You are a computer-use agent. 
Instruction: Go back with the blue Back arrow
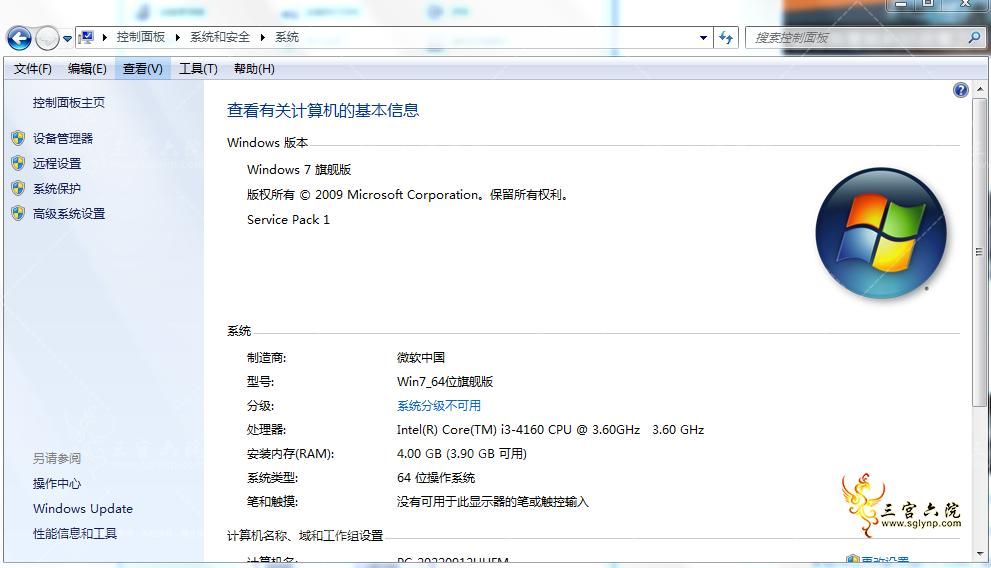[19, 39]
